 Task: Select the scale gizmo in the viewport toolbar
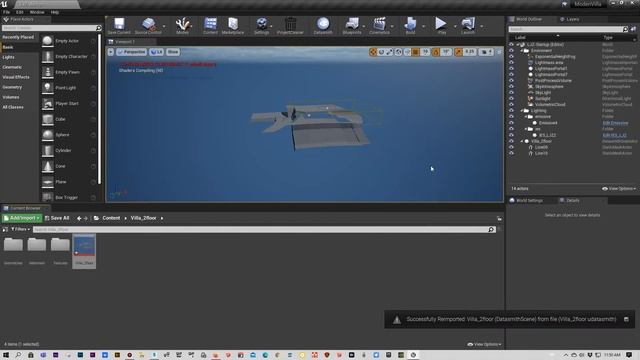(x=389, y=52)
